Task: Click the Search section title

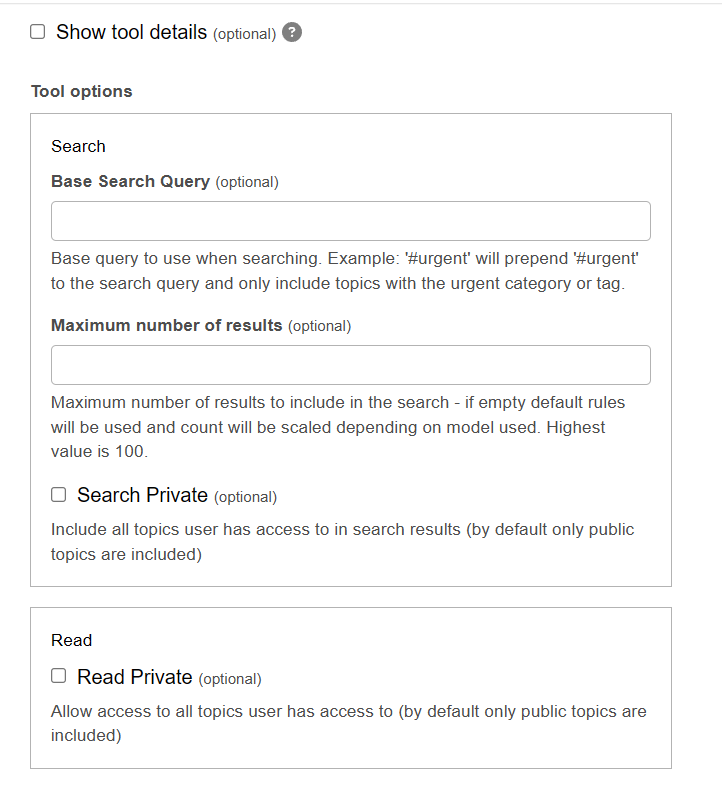Action: point(78,146)
